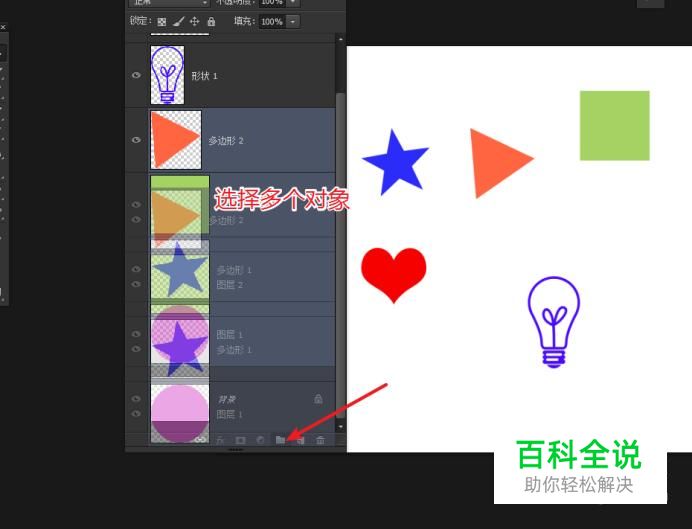Select the layer named 形状 1

tap(204, 76)
